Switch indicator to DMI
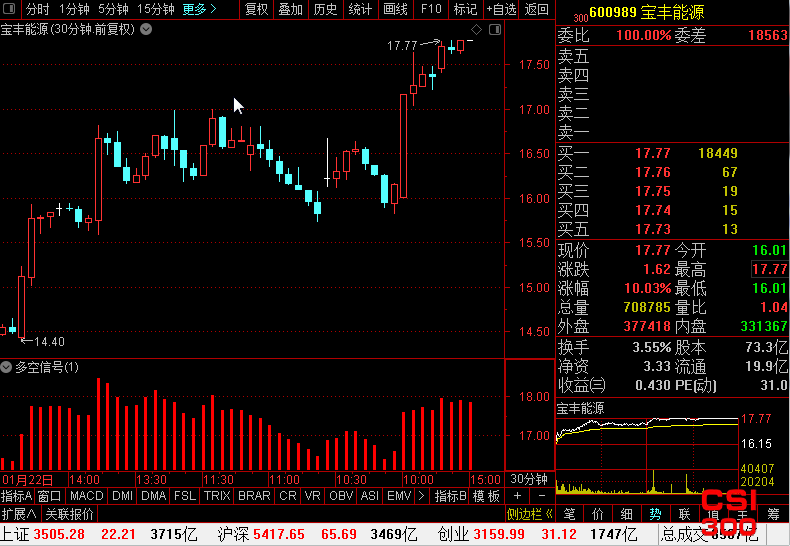790x546 pixels. pyautogui.click(x=123, y=496)
